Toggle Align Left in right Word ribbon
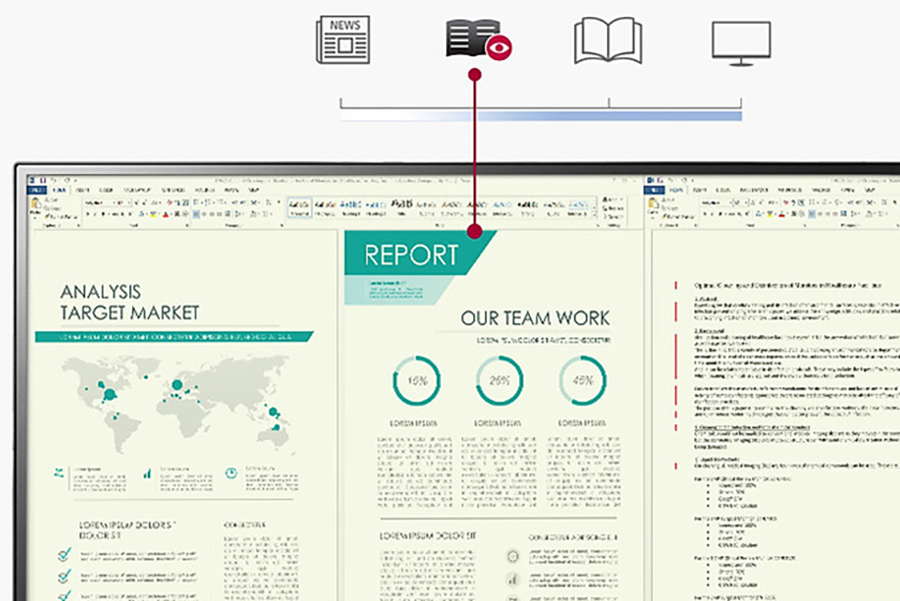The height and width of the screenshot is (601, 900). tap(812, 214)
